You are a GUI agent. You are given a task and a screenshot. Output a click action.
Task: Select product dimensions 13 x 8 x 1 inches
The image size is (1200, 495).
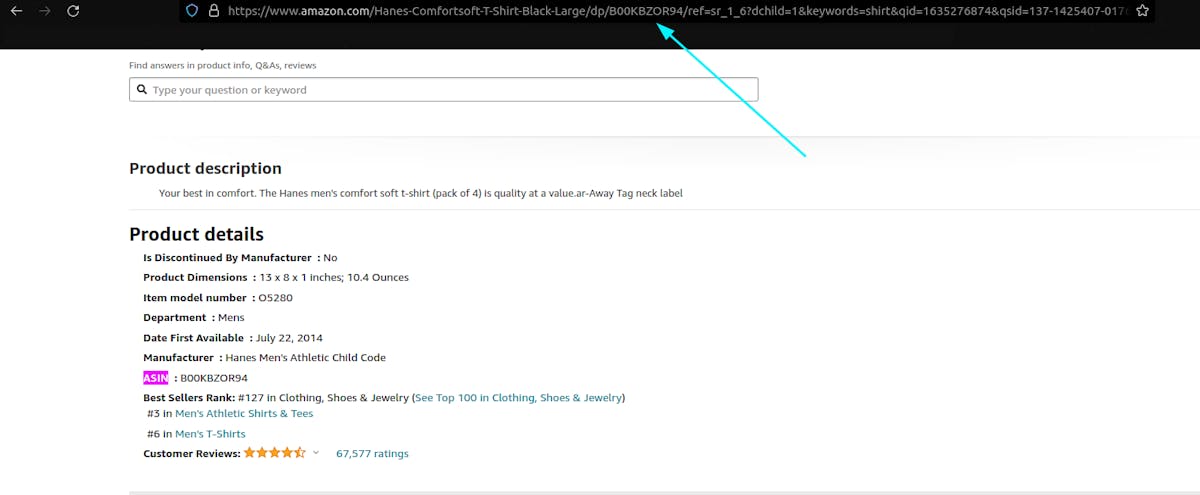[300, 278]
